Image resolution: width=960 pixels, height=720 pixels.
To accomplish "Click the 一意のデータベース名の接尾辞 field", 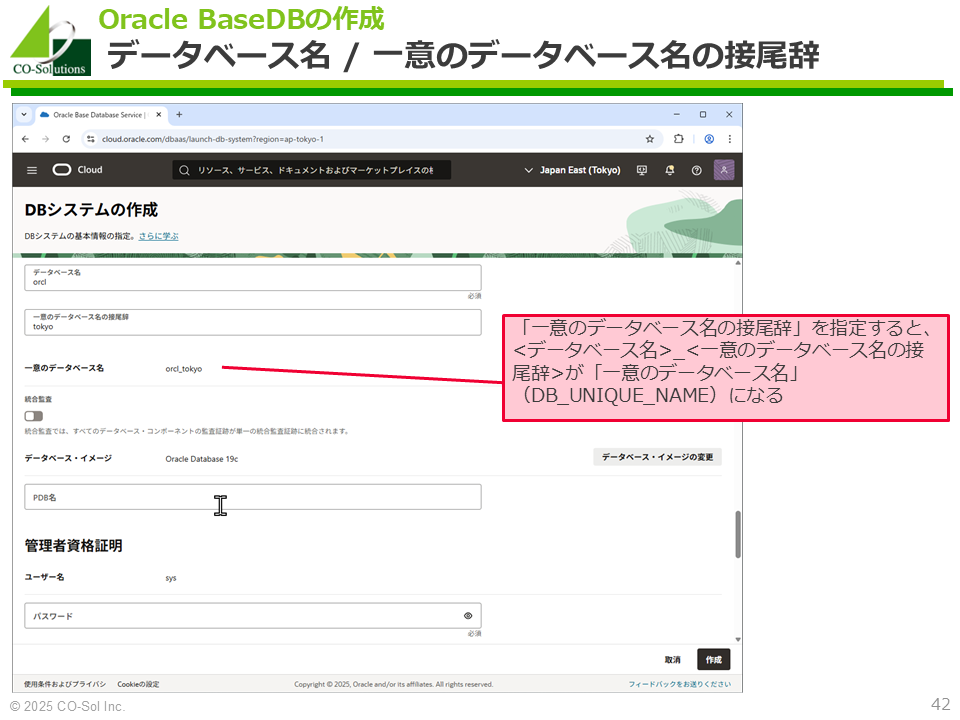I will coord(253,322).
